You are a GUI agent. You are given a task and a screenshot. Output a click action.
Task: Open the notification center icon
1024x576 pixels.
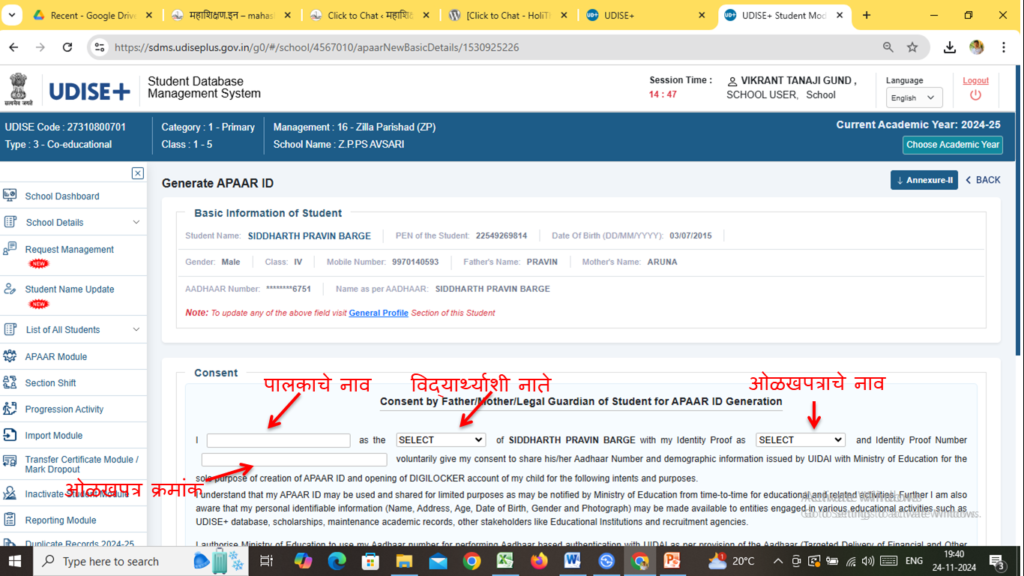(997, 561)
